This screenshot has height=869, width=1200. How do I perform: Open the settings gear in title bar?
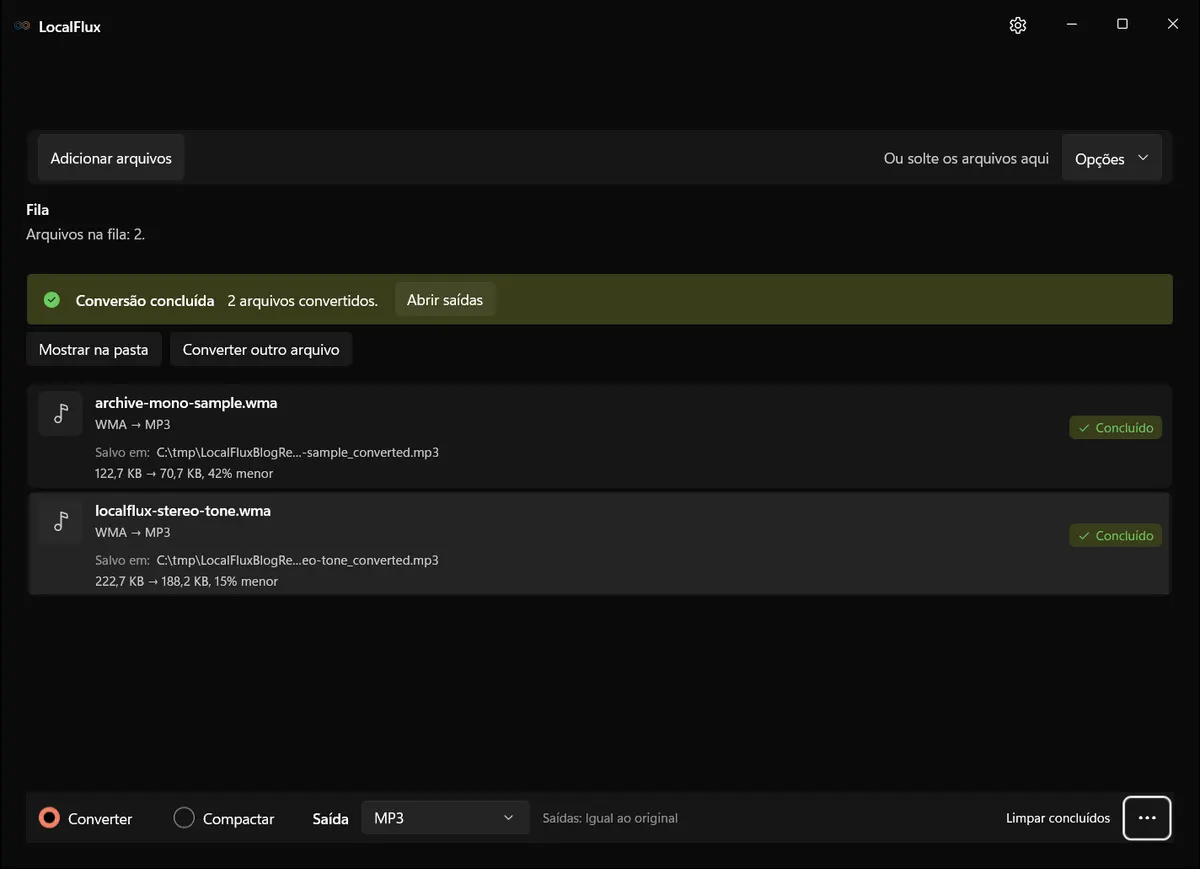point(1018,25)
